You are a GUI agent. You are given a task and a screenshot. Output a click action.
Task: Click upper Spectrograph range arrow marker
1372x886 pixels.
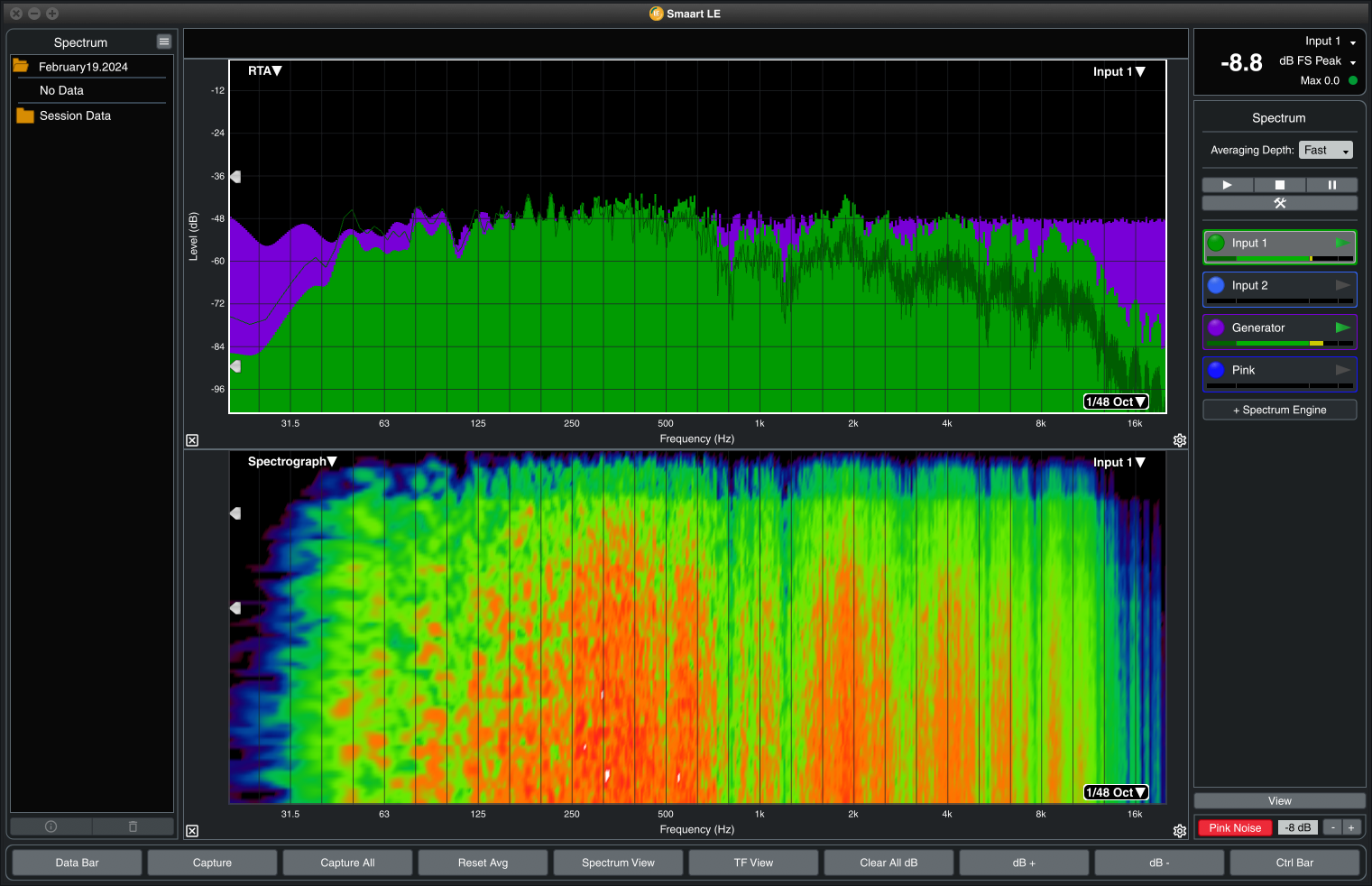pyautogui.click(x=235, y=513)
